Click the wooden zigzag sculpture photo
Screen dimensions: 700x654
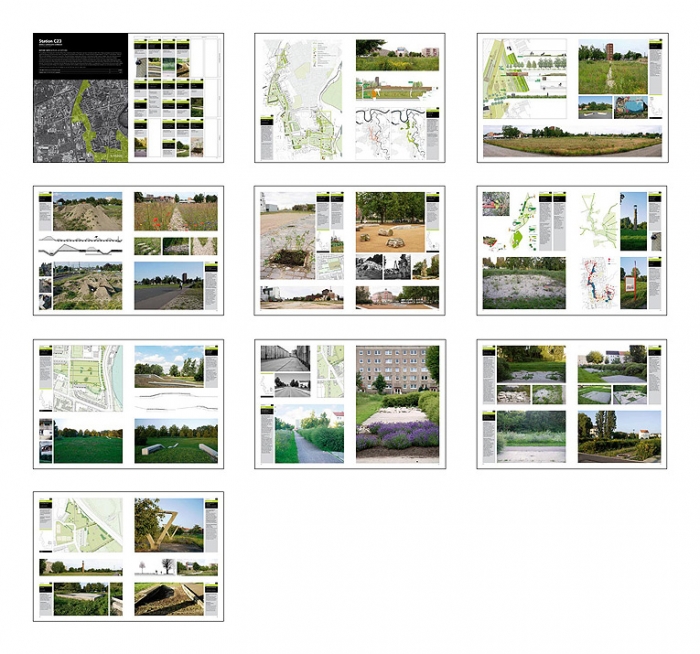tap(169, 525)
